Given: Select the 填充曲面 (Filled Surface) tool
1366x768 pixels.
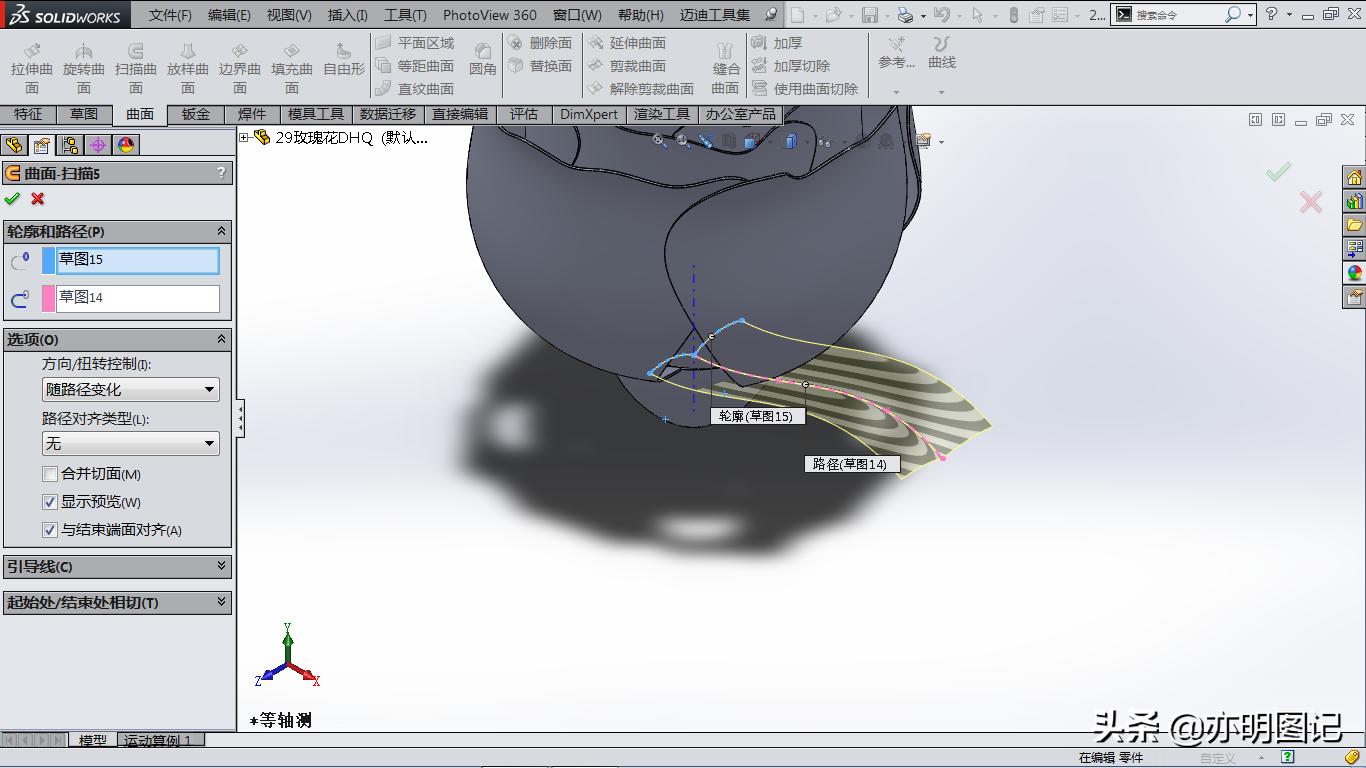Looking at the screenshot, I should [292, 62].
